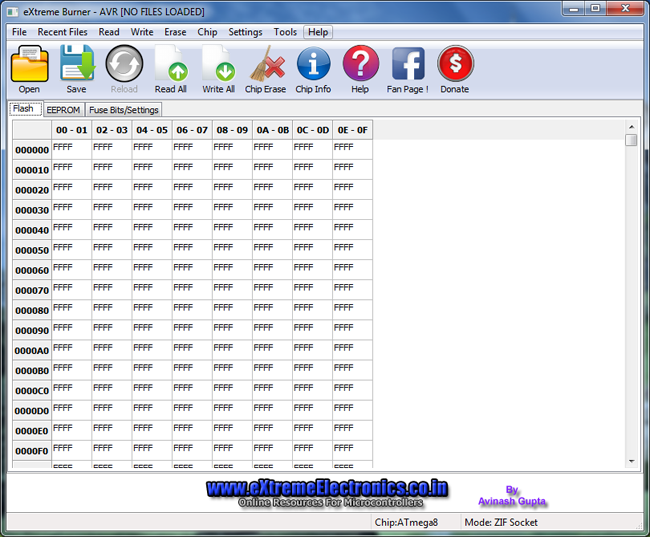The width and height of the screenshot is (650, 537).
Task: Switch to the Fuse Bits/Settings tab
Action: click(x=124, y=110)
